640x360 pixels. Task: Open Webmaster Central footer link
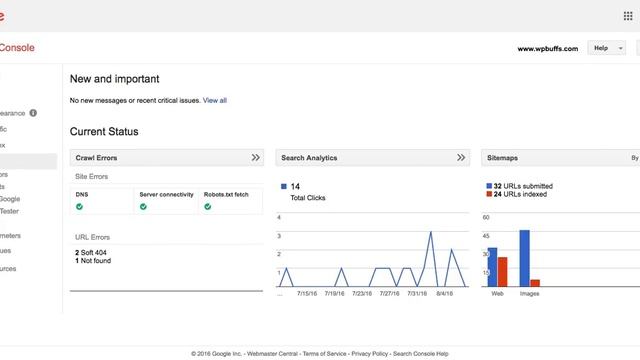pos(272,353)
